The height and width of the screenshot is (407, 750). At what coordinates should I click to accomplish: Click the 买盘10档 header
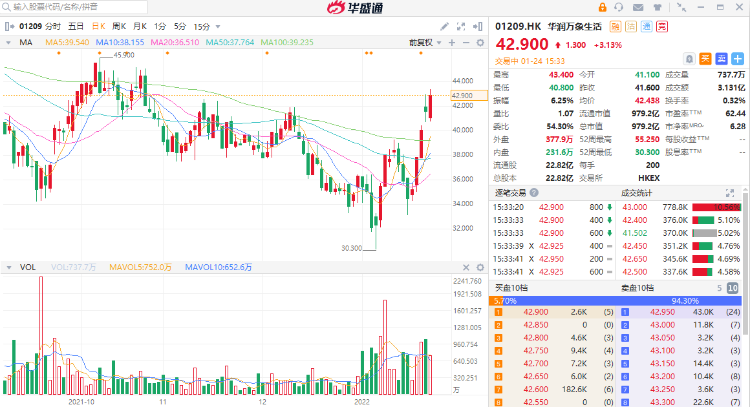[511, 288]
